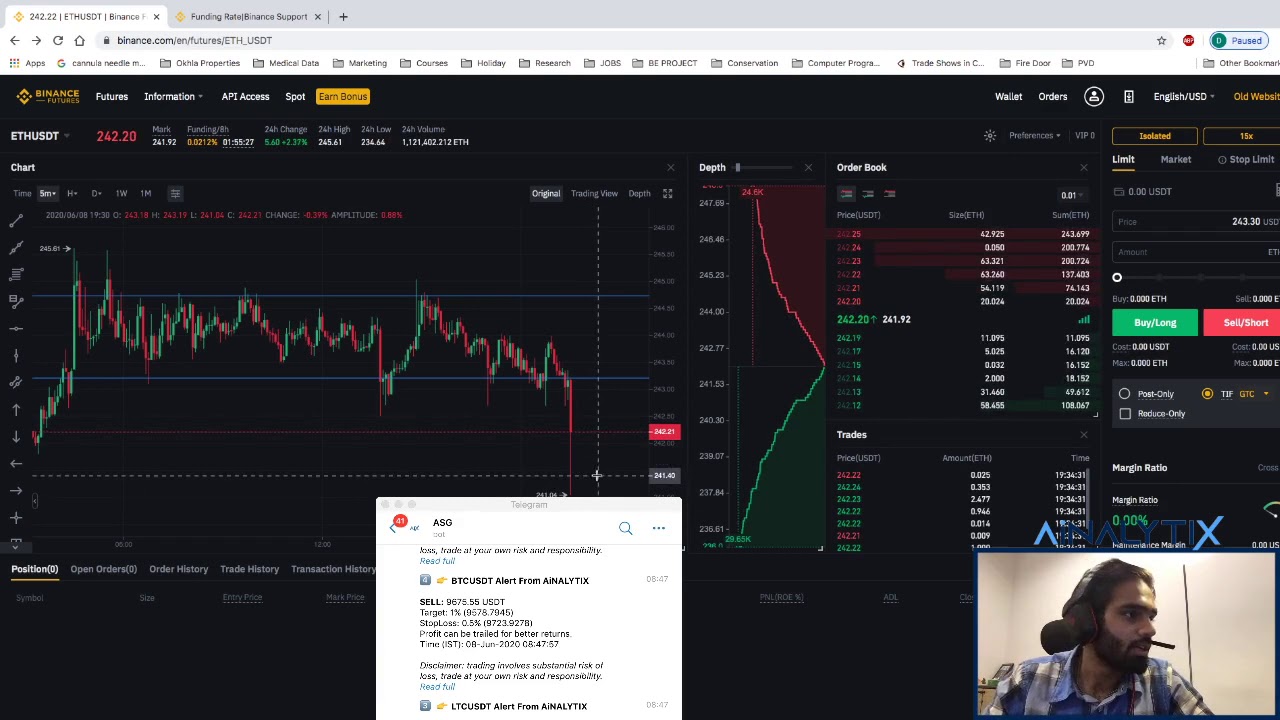Show asks-only order book view
Screen dimensions: 1280x720
[x=890, y=193]
